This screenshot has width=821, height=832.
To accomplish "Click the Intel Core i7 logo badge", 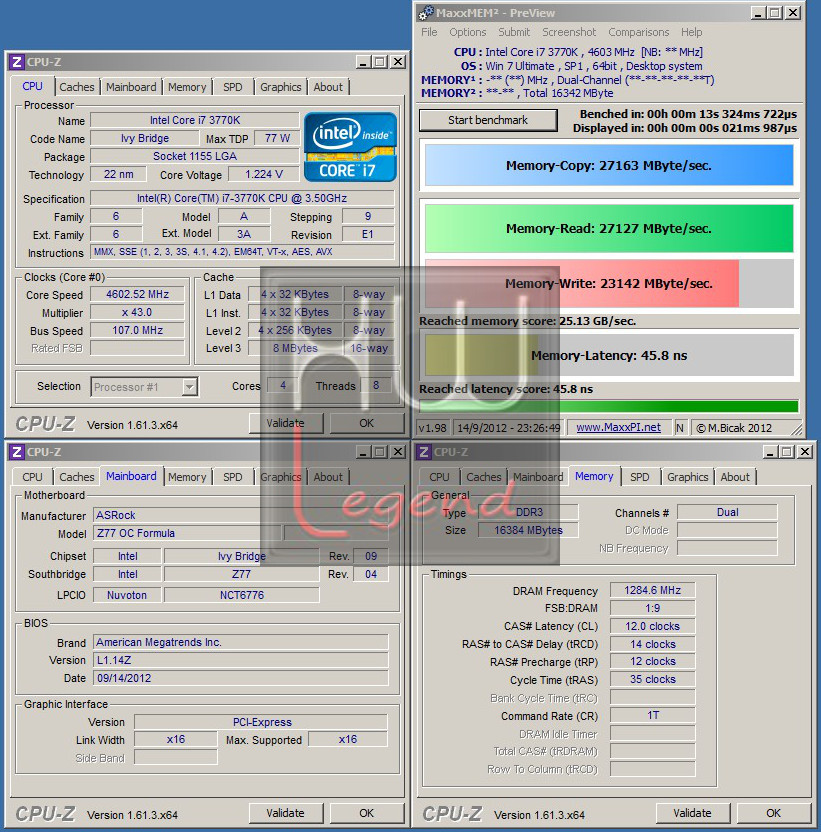I will pyautogui.click(x=350, y=147).
